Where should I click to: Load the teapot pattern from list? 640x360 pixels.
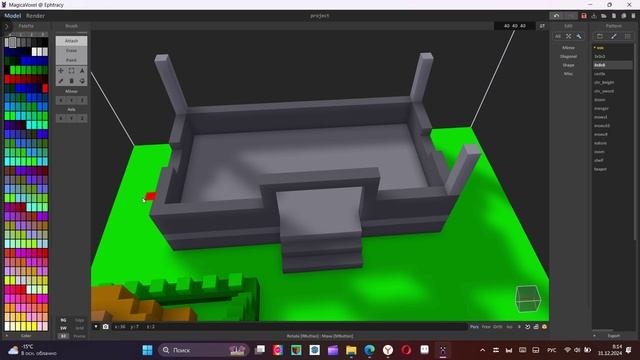[600, 169]
